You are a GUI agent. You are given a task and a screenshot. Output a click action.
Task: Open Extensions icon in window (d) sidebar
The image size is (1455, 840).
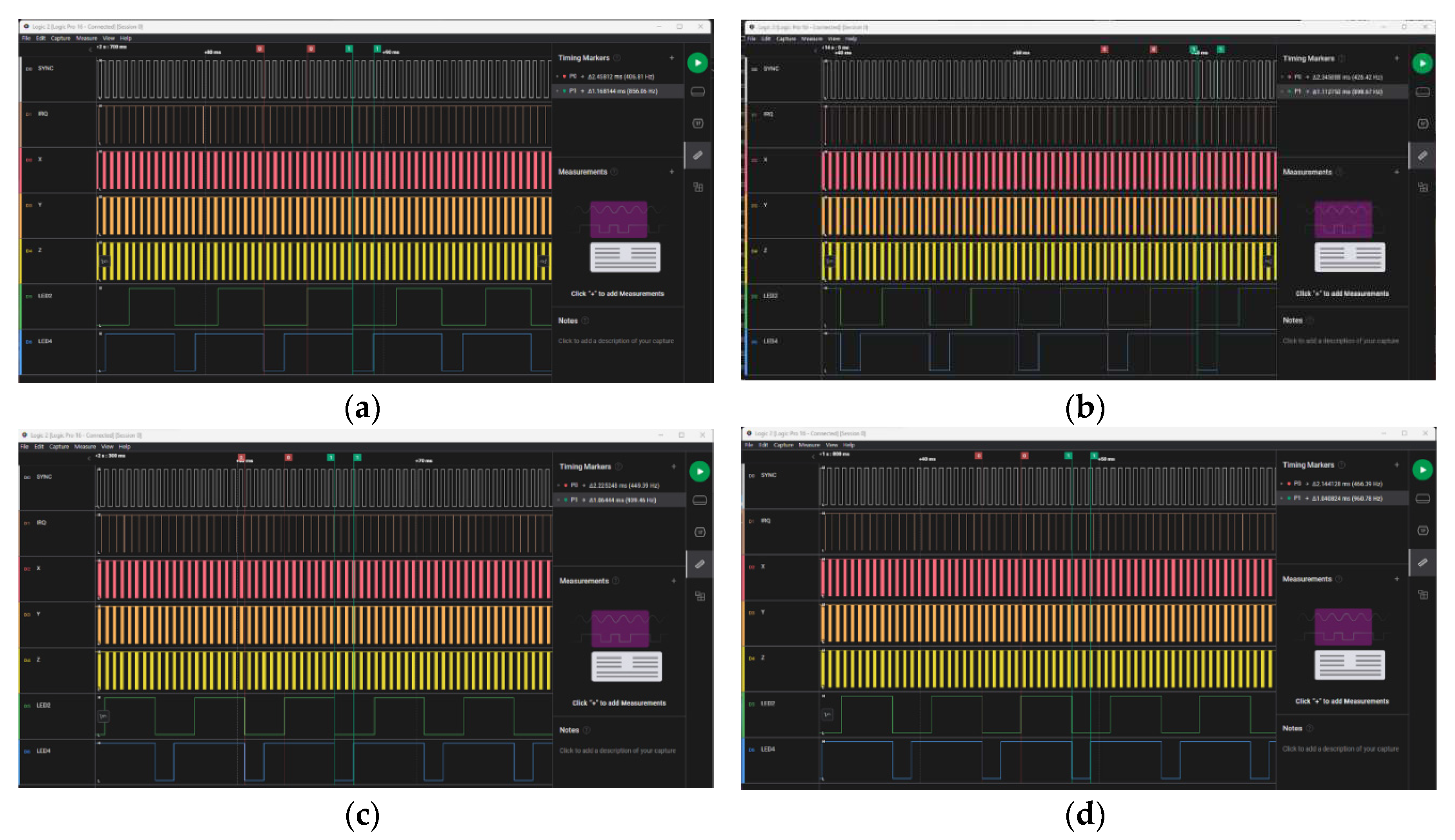[1423, 594]
